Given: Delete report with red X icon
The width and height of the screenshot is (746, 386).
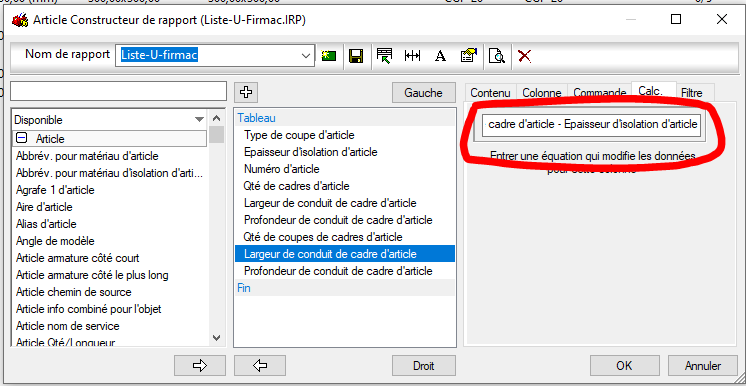Looking at the screenshot, I should tap(524, 56).
